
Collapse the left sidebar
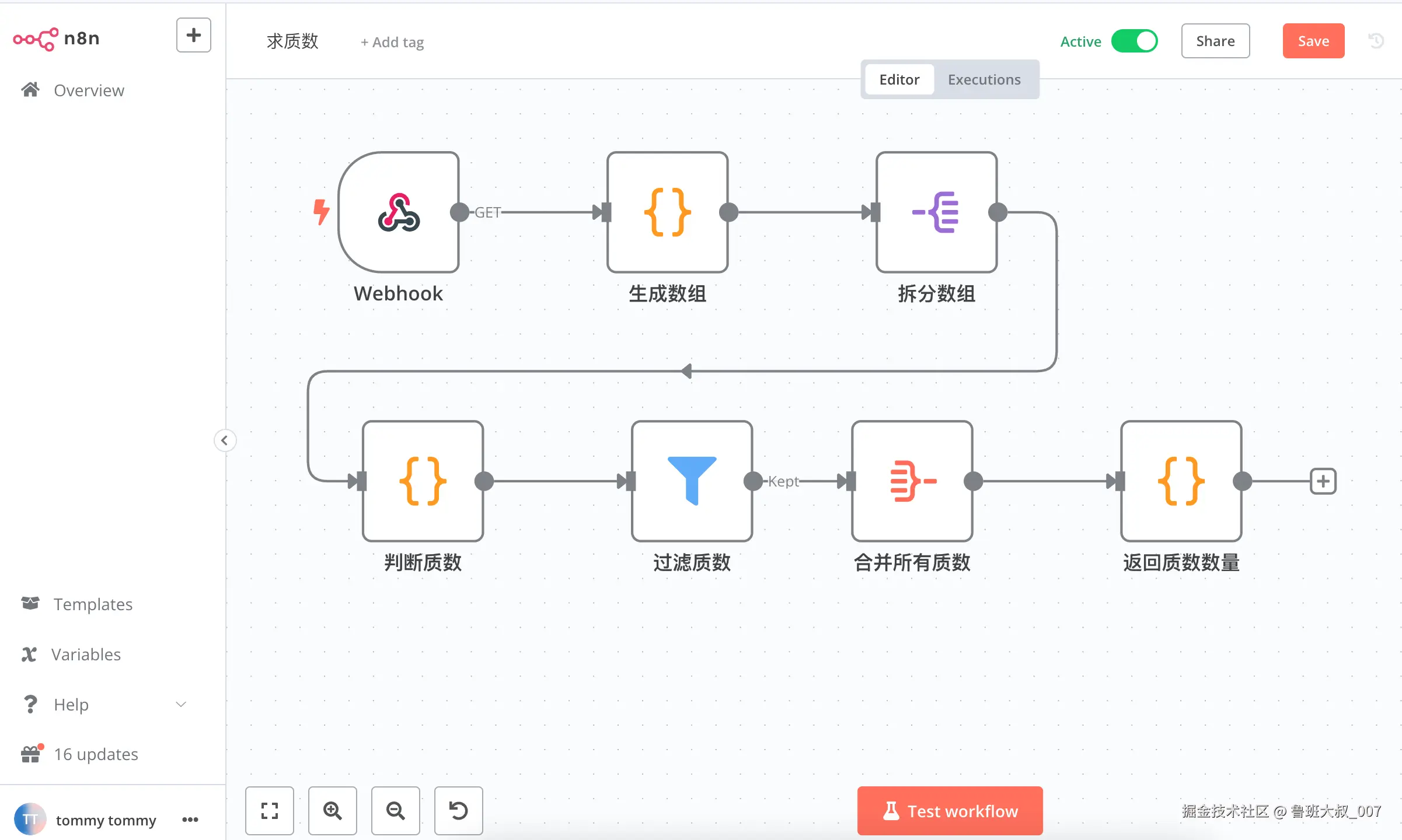225,440
